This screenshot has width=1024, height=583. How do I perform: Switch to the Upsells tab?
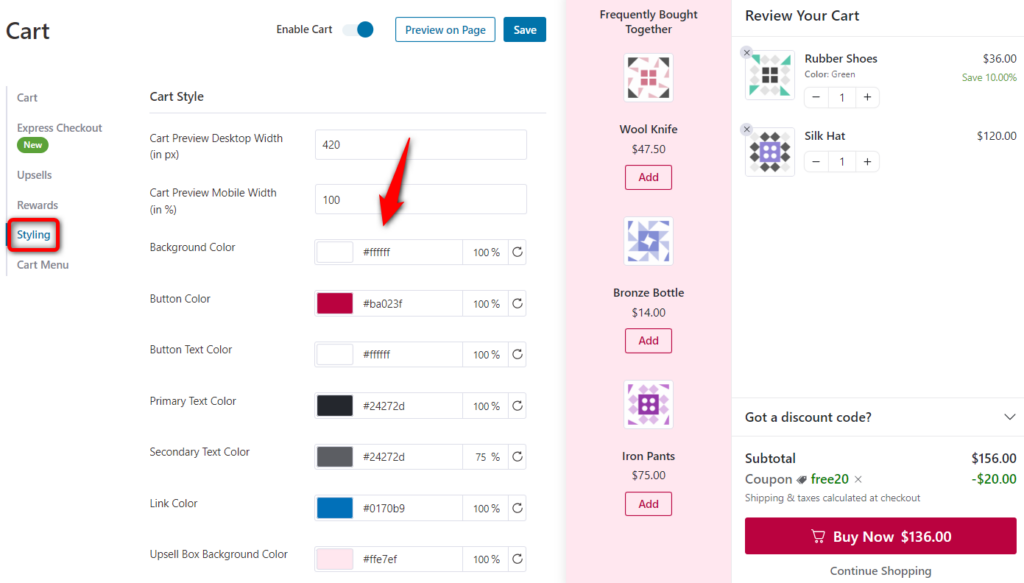click(x=33, y=175)
